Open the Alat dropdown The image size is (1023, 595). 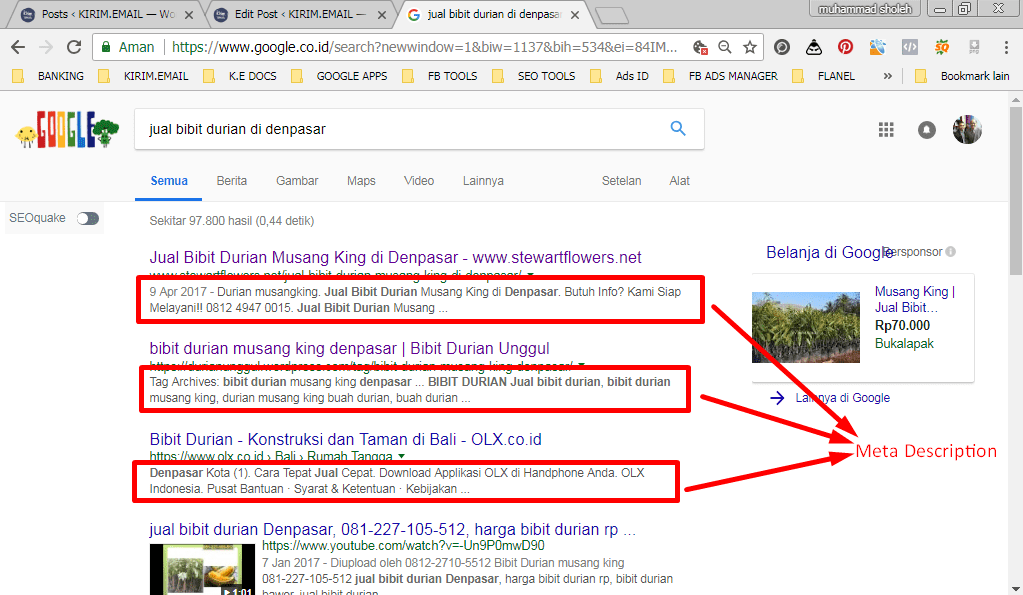click(679, 180)
